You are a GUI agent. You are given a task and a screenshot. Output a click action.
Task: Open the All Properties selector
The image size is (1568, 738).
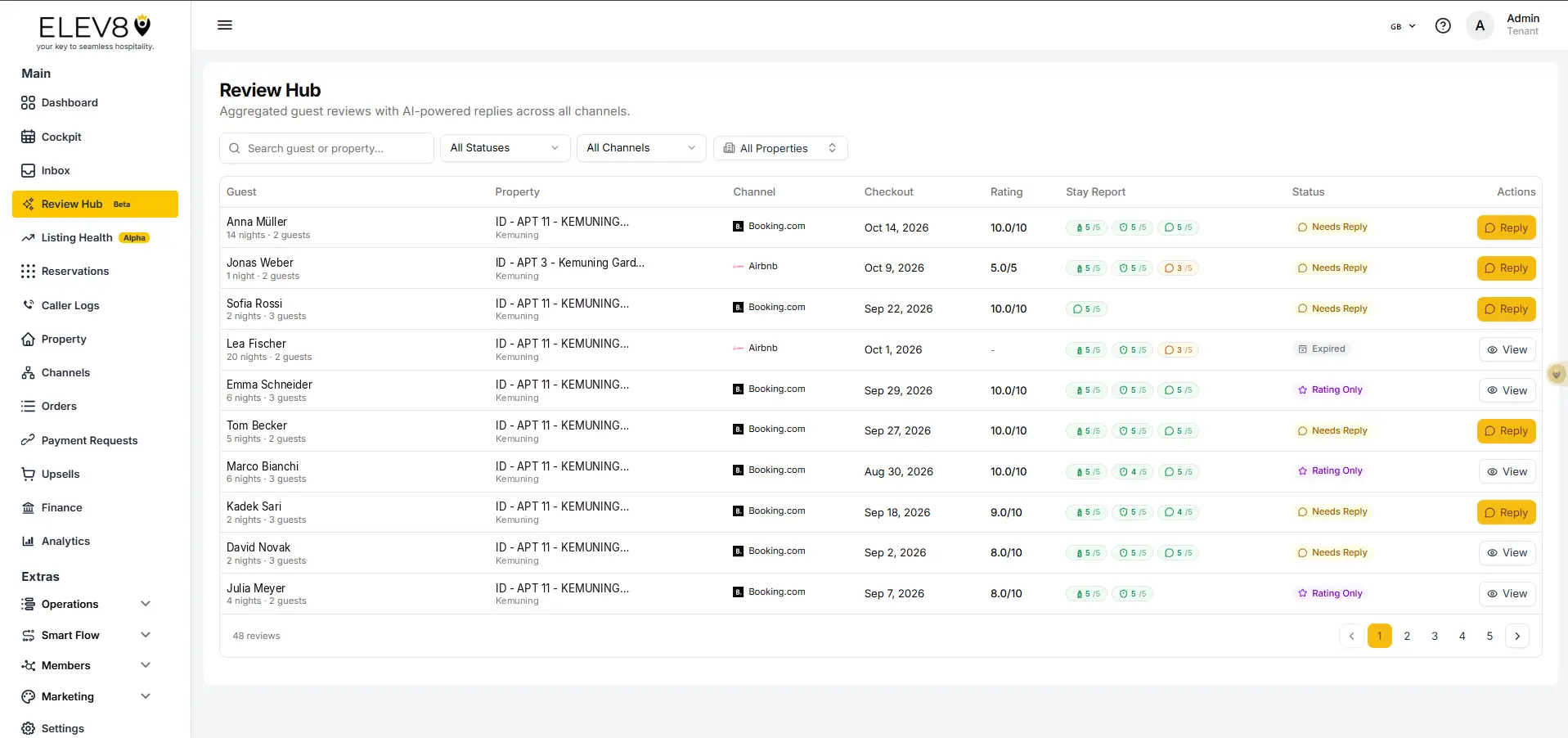point(780,148)
